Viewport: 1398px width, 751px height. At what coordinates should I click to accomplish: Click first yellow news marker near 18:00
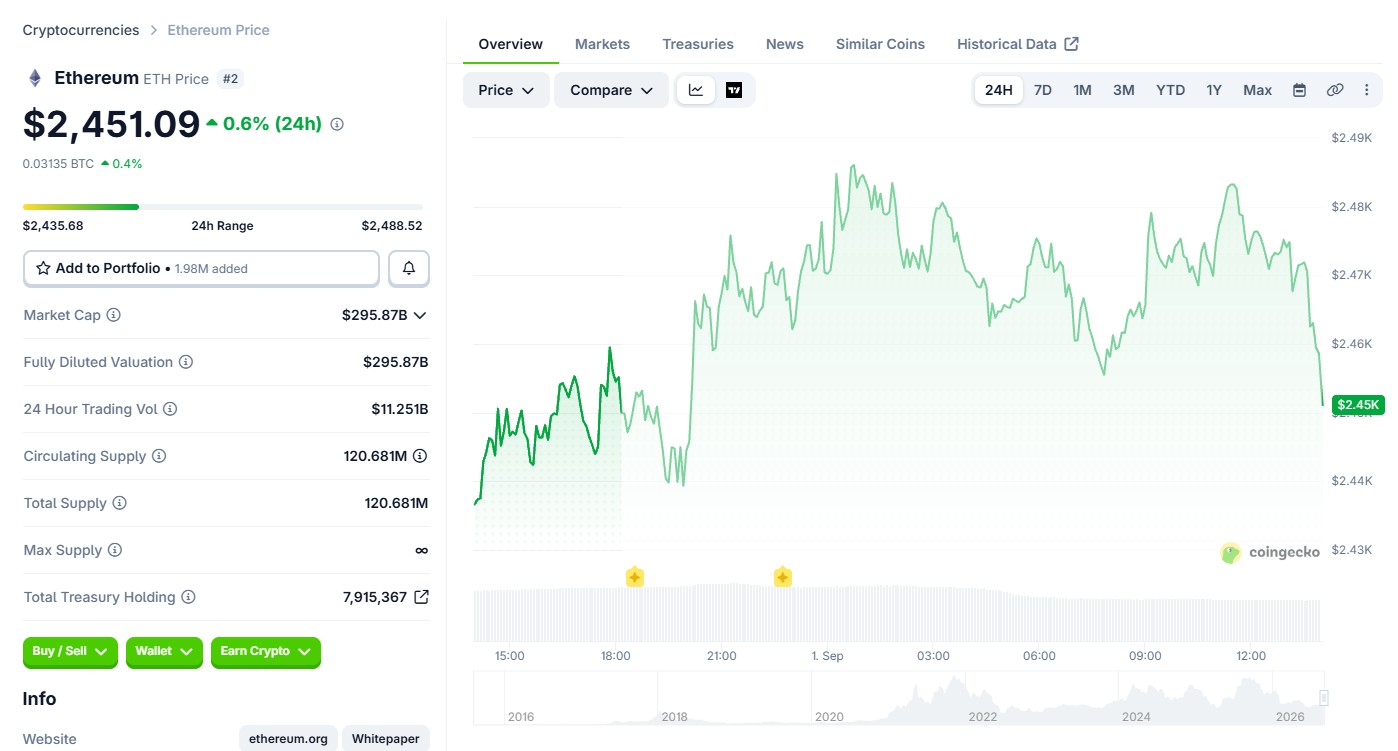pos(634,577)
